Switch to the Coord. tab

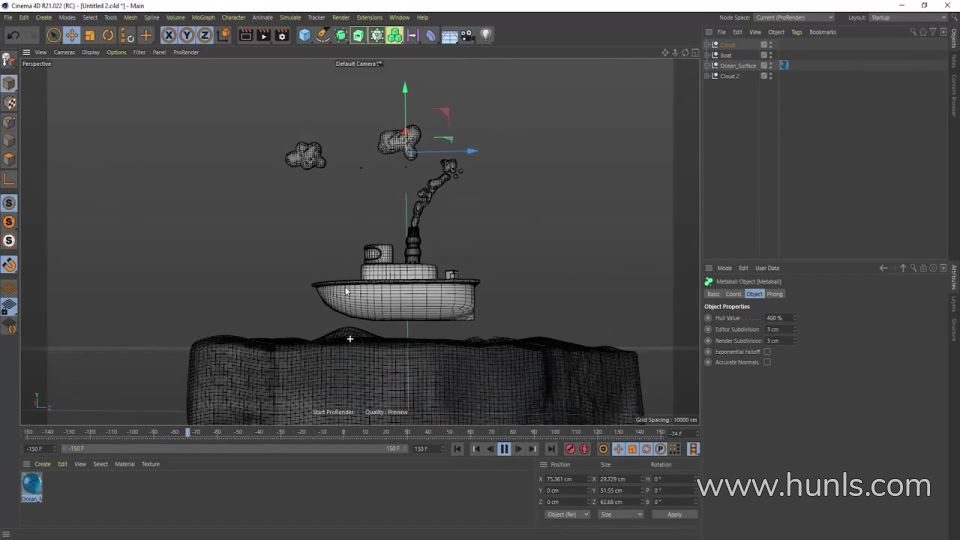734,294
